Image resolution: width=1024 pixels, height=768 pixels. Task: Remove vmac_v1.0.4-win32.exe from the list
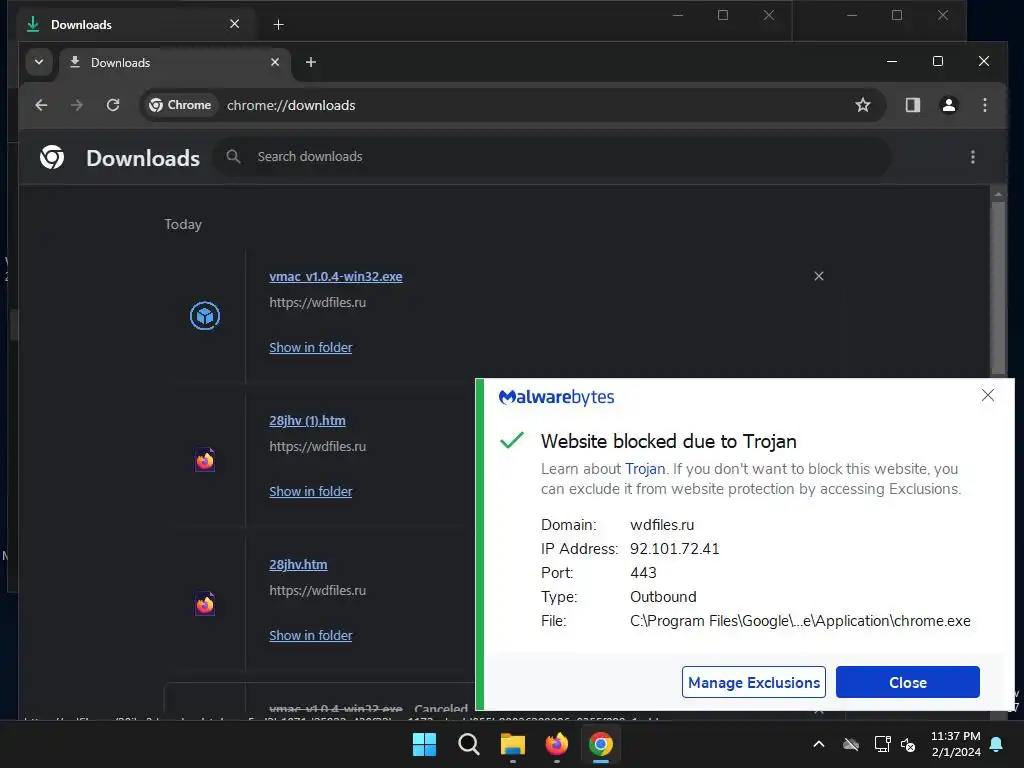tap(818, 276)
